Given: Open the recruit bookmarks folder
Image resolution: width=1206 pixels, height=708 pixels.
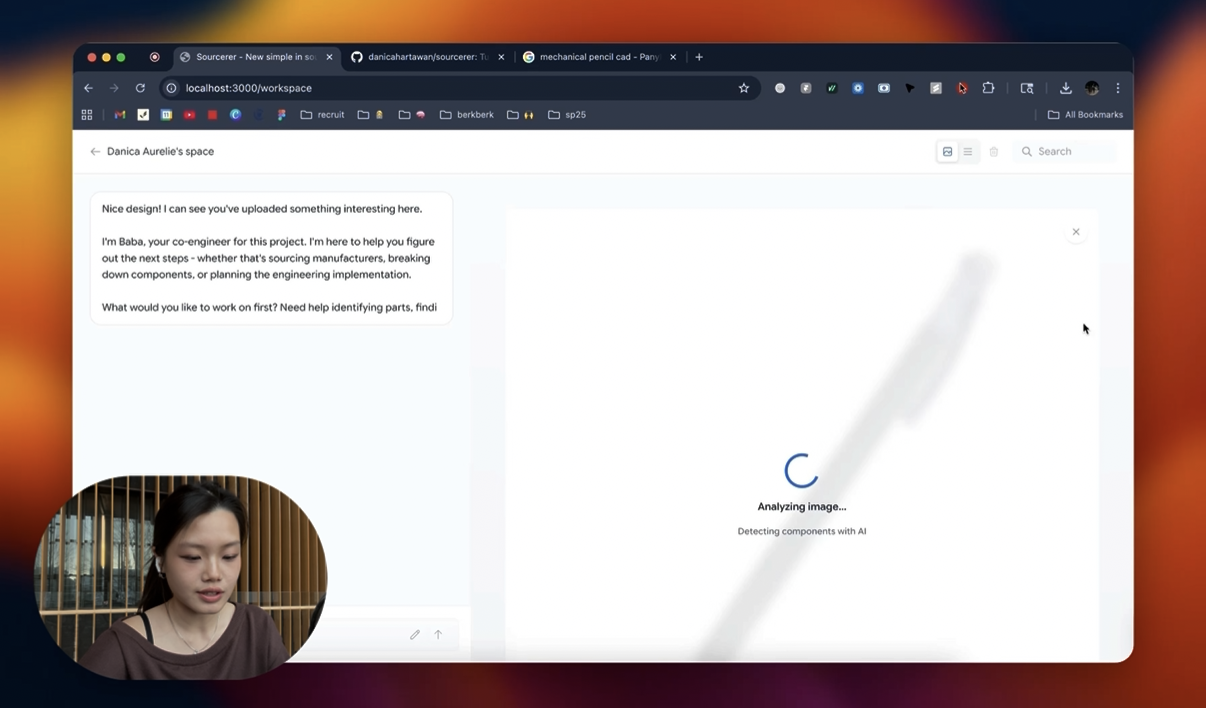Looking at the screenshot, I should (322, 115).
